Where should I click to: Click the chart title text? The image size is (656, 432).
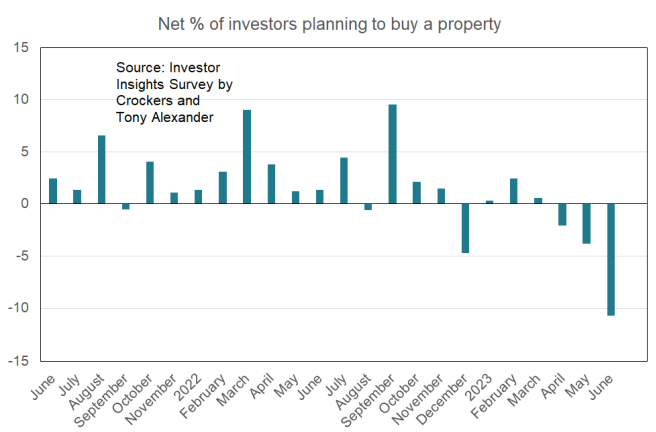(327, 21)
